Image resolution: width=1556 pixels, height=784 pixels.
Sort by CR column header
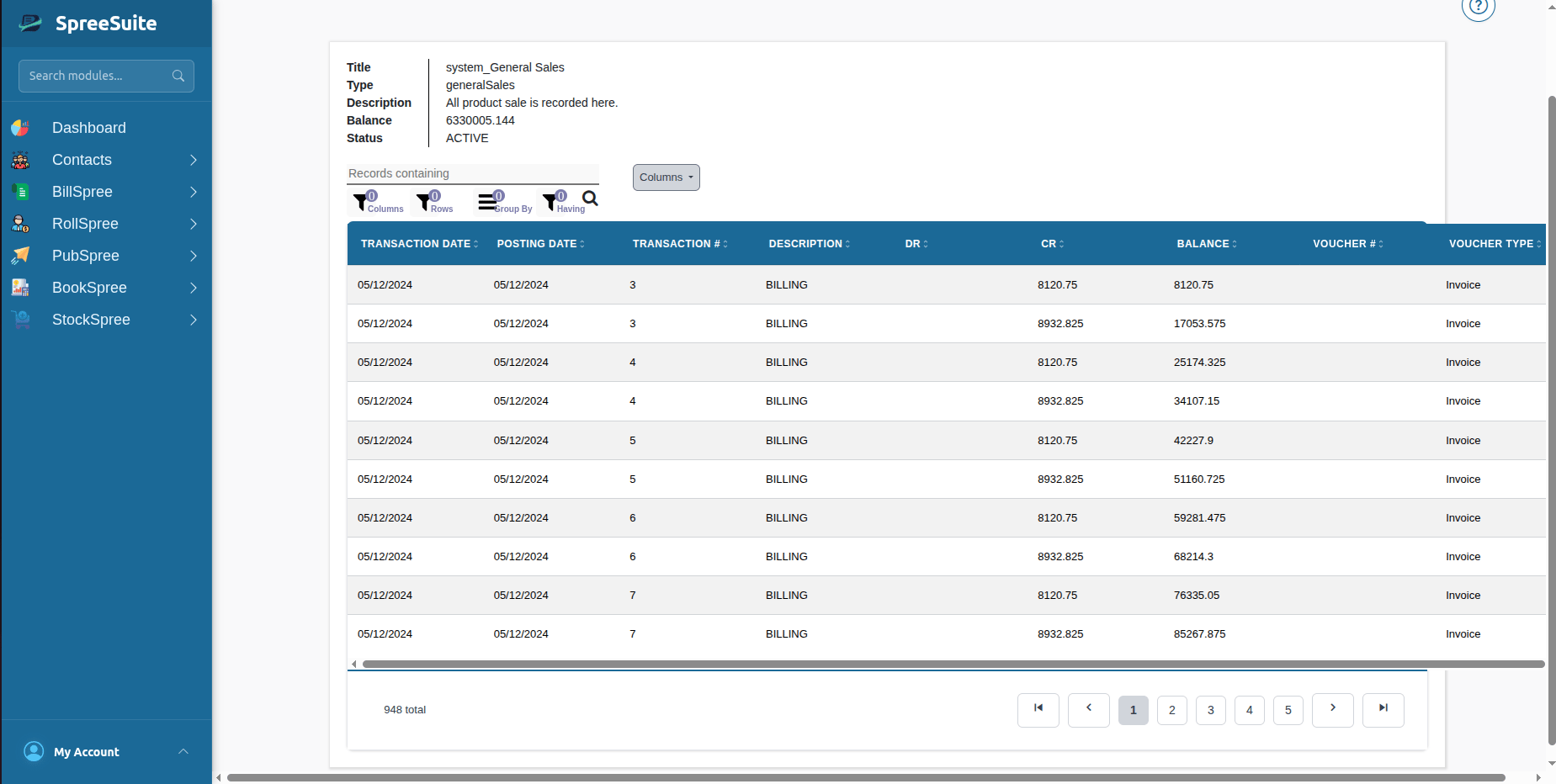(1052, 244)
